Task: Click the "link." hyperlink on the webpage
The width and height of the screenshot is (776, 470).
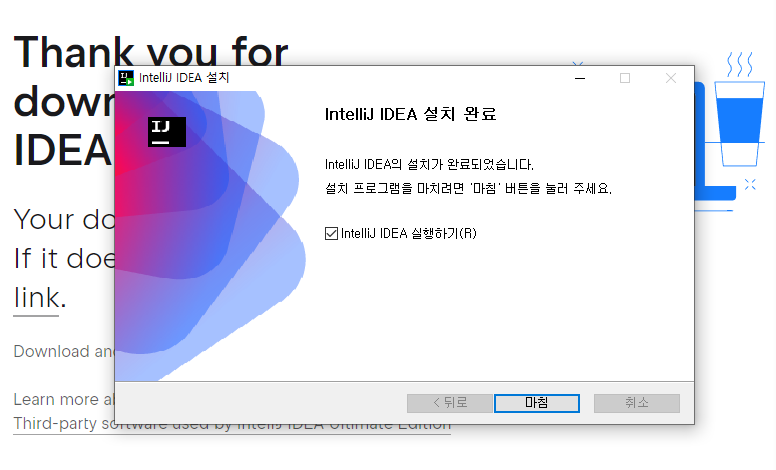Action: point(39,298)
